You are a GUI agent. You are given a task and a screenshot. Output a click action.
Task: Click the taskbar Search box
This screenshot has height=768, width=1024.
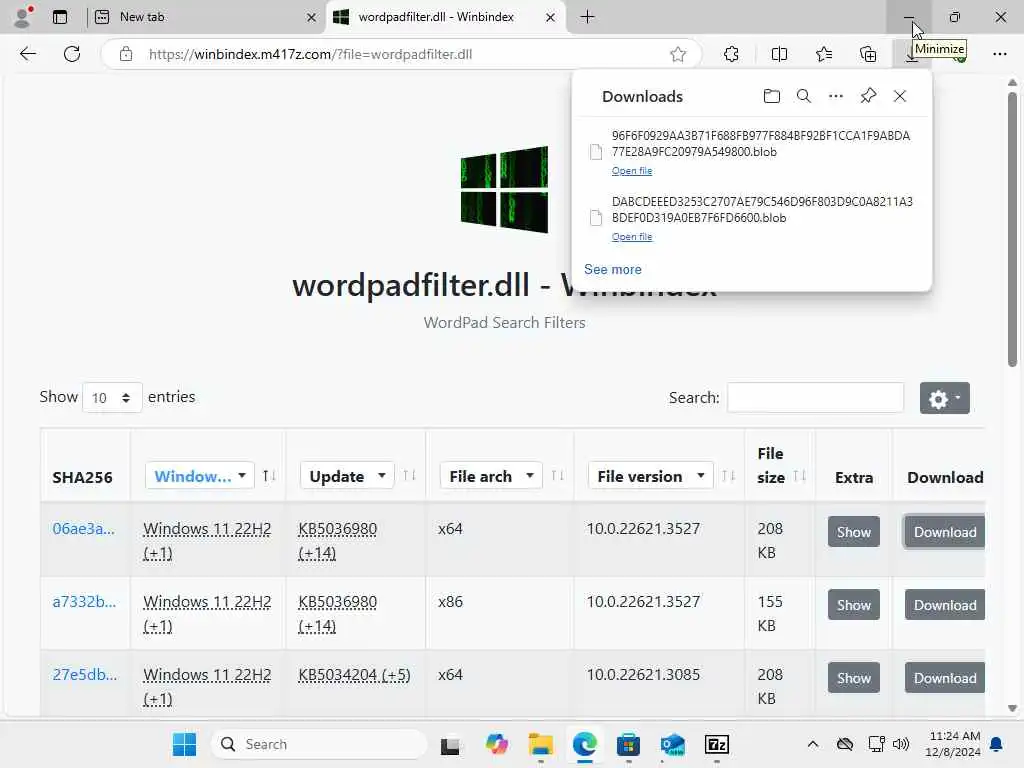tap(319, 744)
